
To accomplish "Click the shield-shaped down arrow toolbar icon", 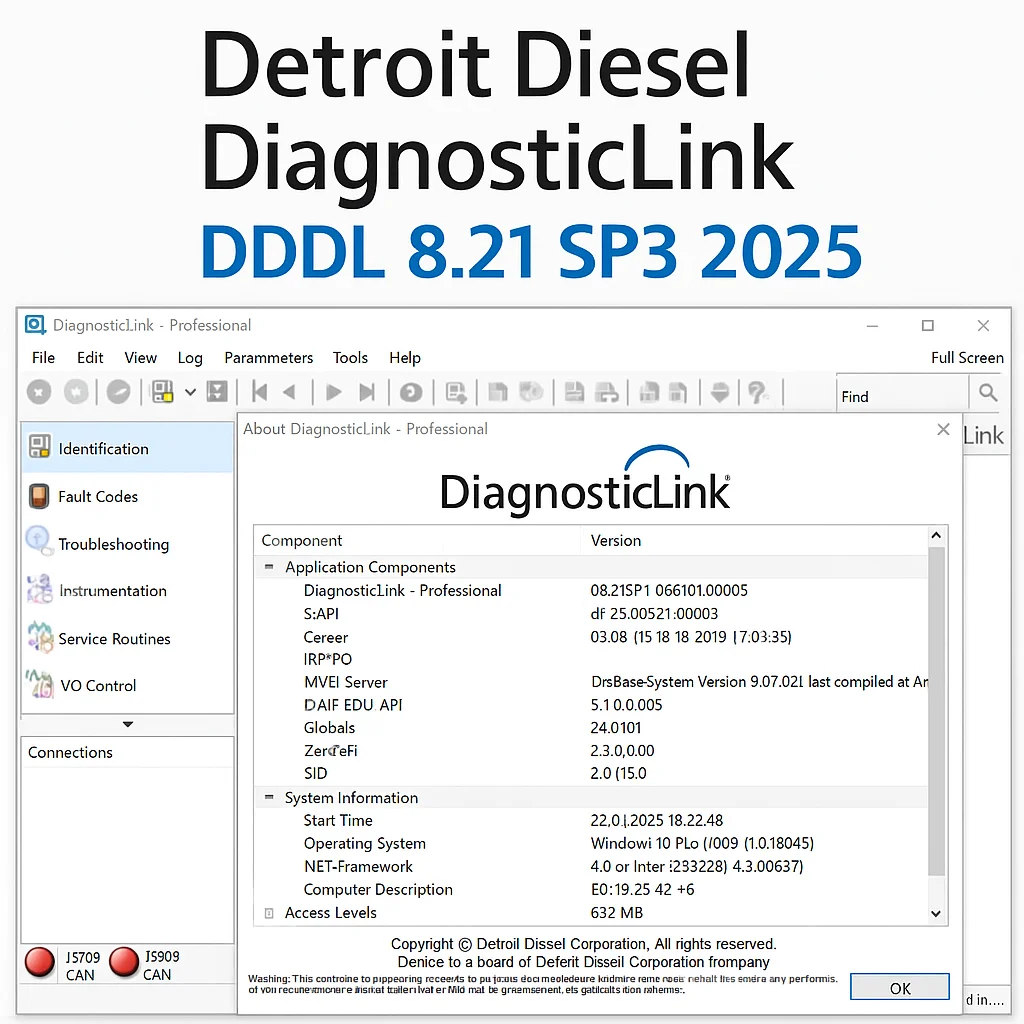I will coord(720,392).
